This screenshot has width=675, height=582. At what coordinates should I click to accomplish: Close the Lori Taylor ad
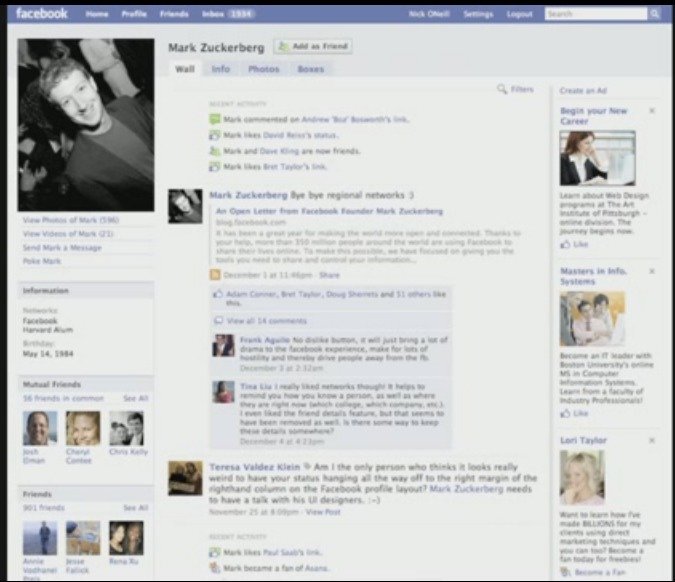click(652, 440)
